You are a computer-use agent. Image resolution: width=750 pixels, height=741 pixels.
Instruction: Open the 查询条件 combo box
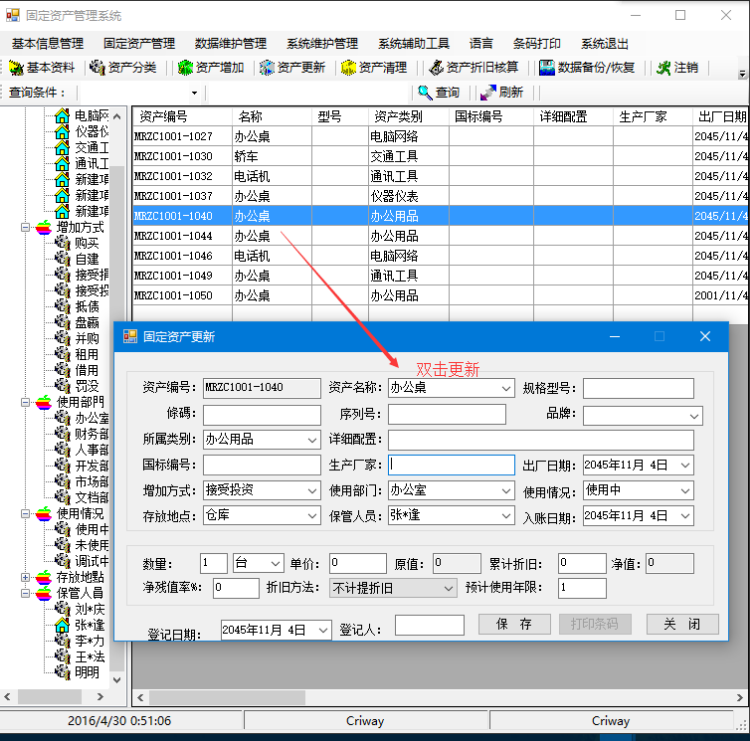(x=194, y=93)
